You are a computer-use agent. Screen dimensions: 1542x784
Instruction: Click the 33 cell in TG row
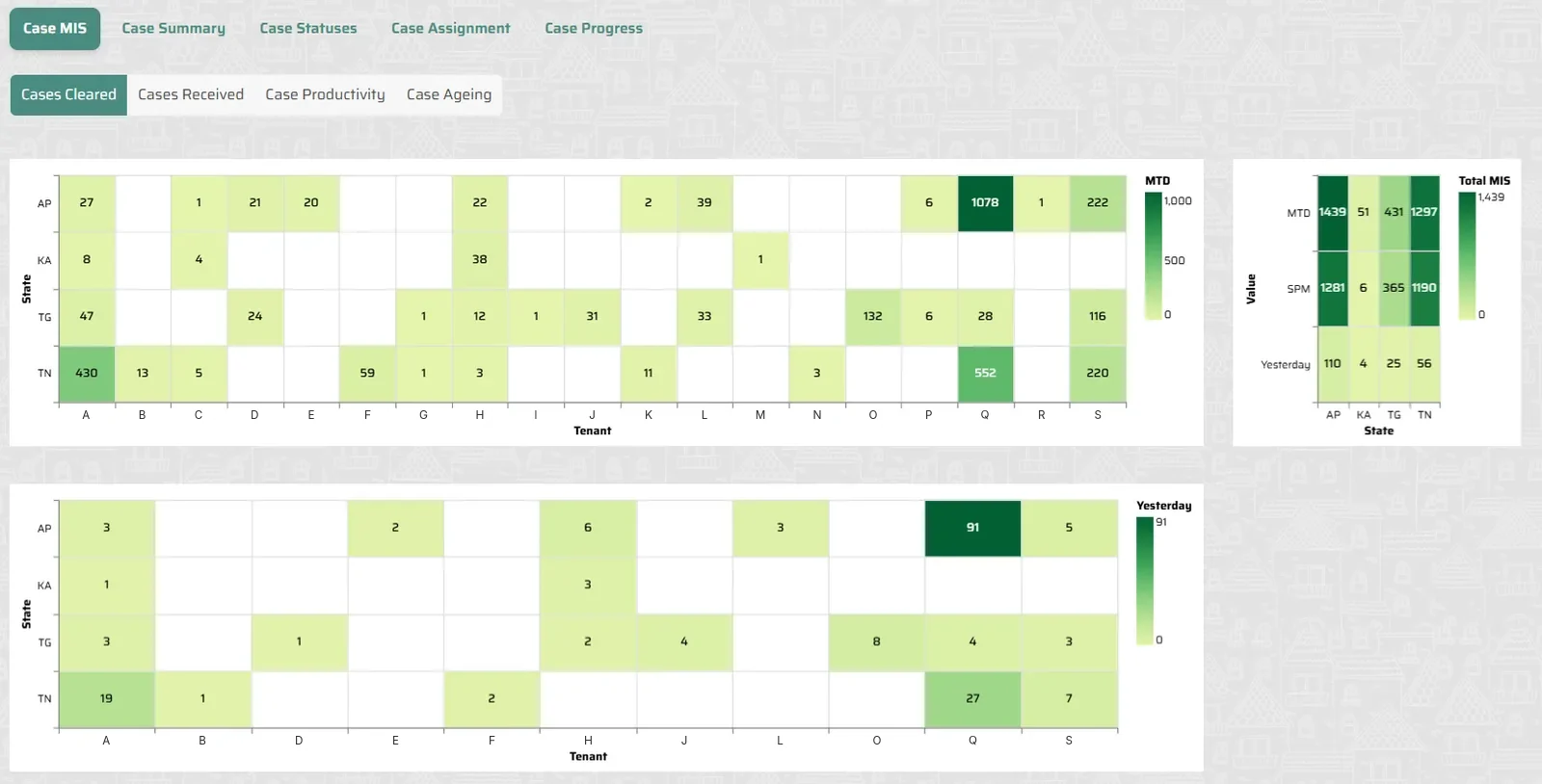coord(705,317)
